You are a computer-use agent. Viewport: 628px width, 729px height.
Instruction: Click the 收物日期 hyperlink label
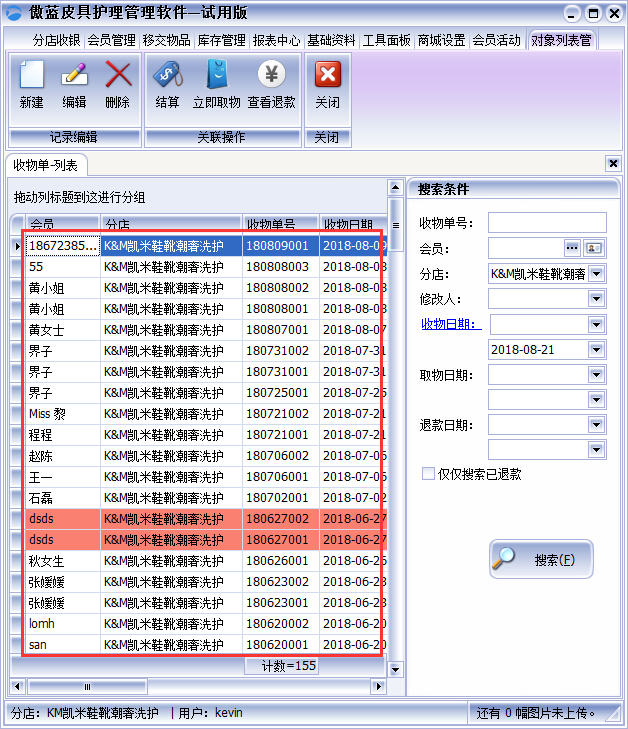(x=451, y=324)
